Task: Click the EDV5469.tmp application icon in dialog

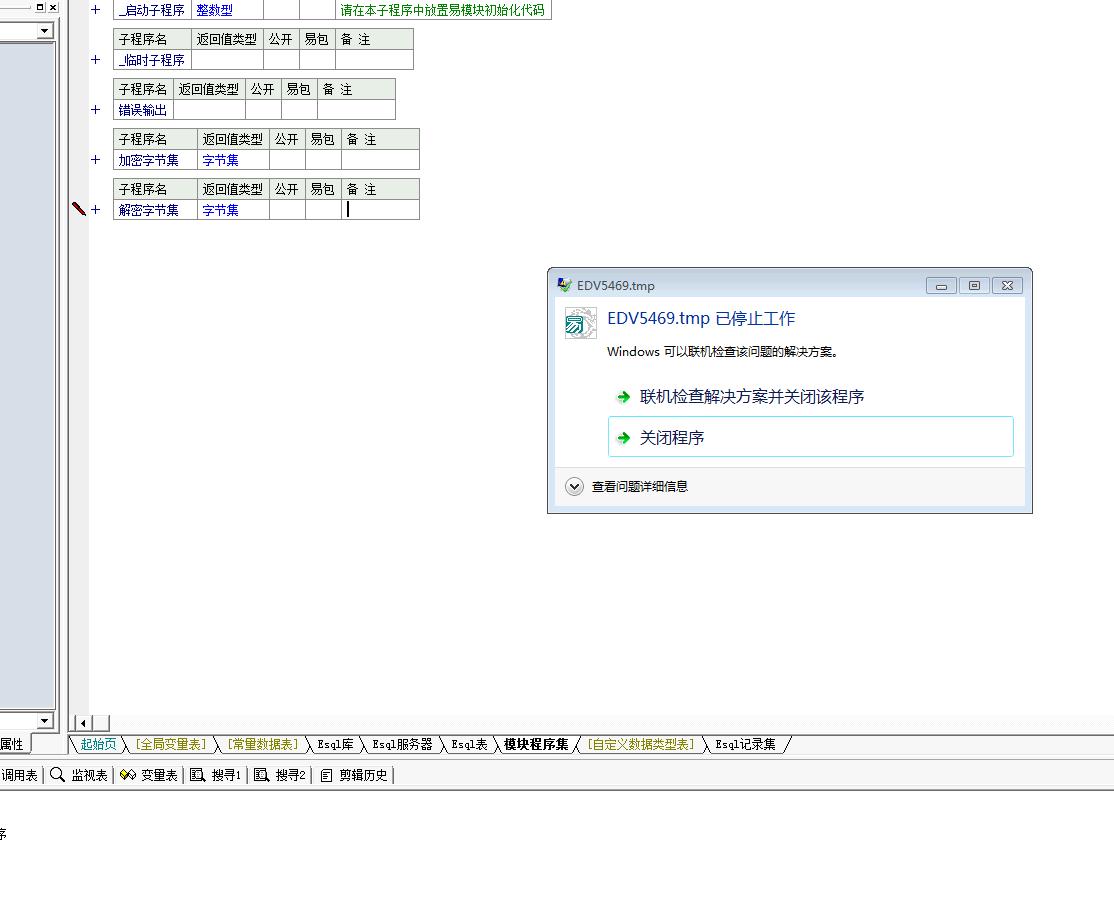Action: (x=580, y=323)
